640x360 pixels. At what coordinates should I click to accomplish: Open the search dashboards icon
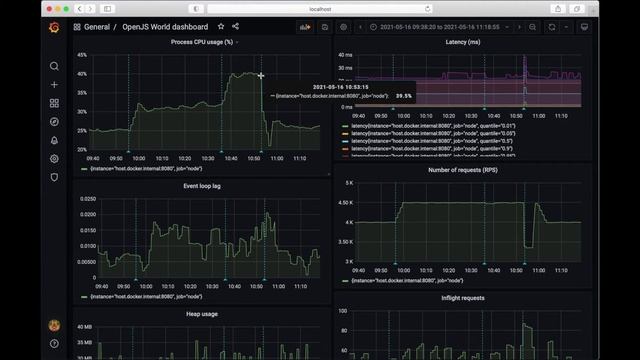54,66
